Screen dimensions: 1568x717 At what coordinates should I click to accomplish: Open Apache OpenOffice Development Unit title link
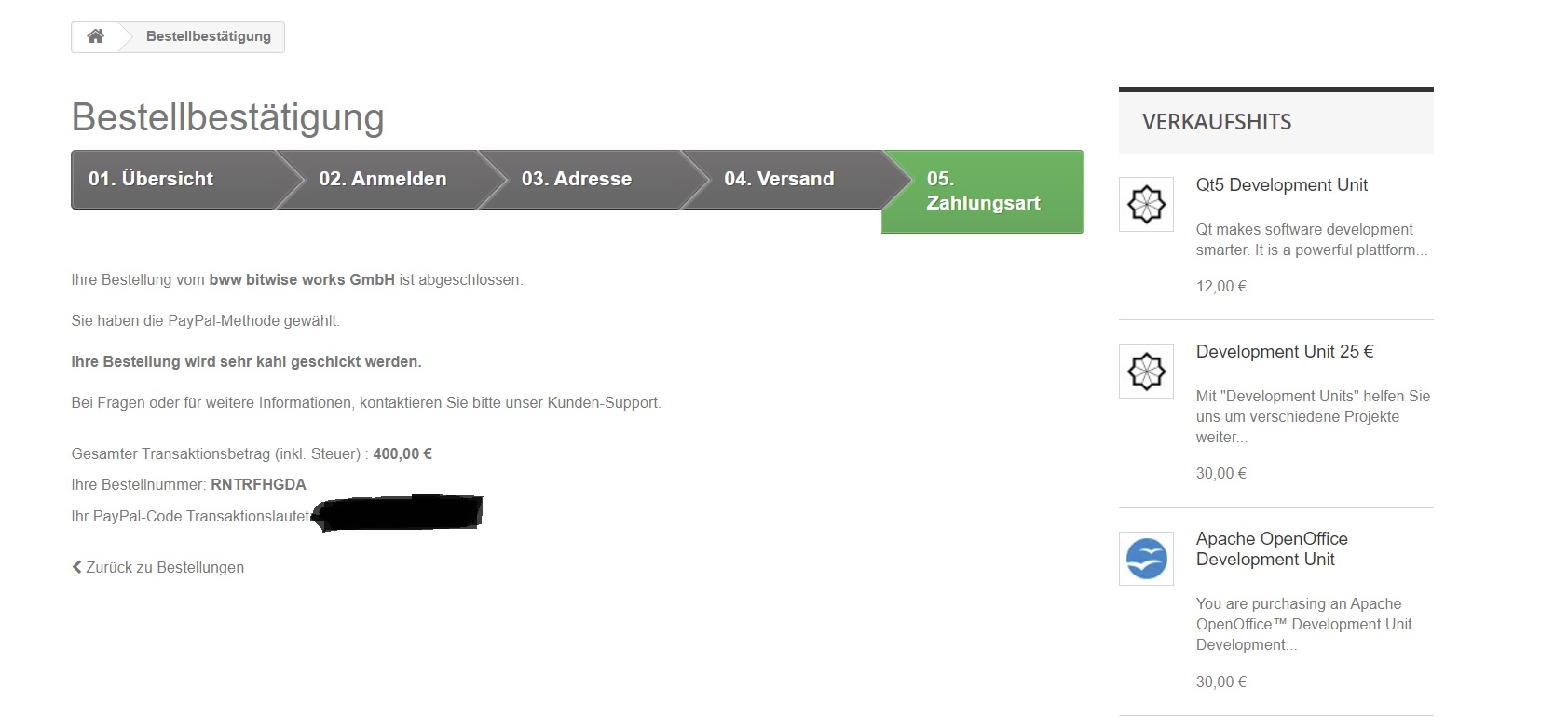[1272, 549]
